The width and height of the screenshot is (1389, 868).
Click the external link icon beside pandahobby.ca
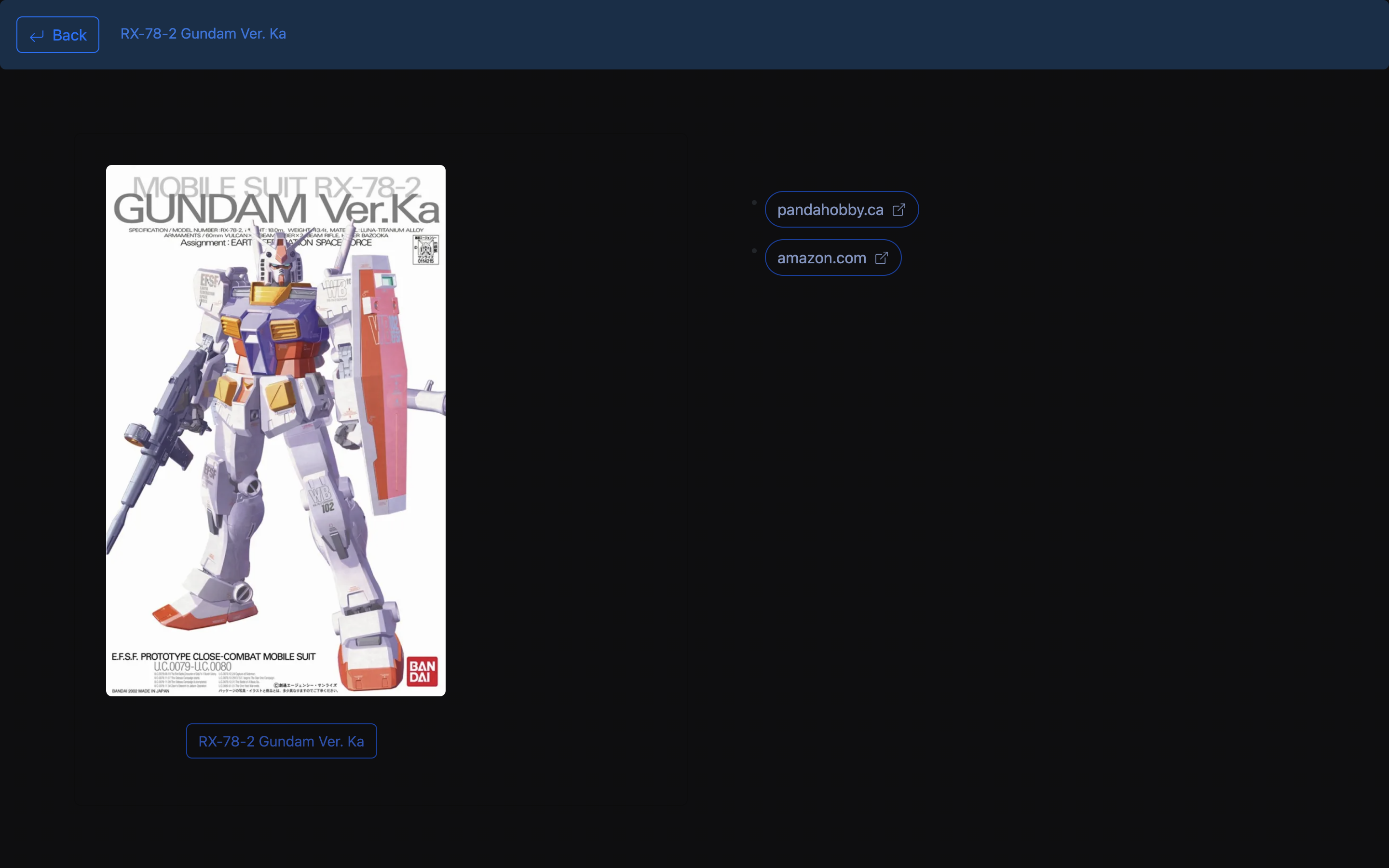[x=899, y=210]
